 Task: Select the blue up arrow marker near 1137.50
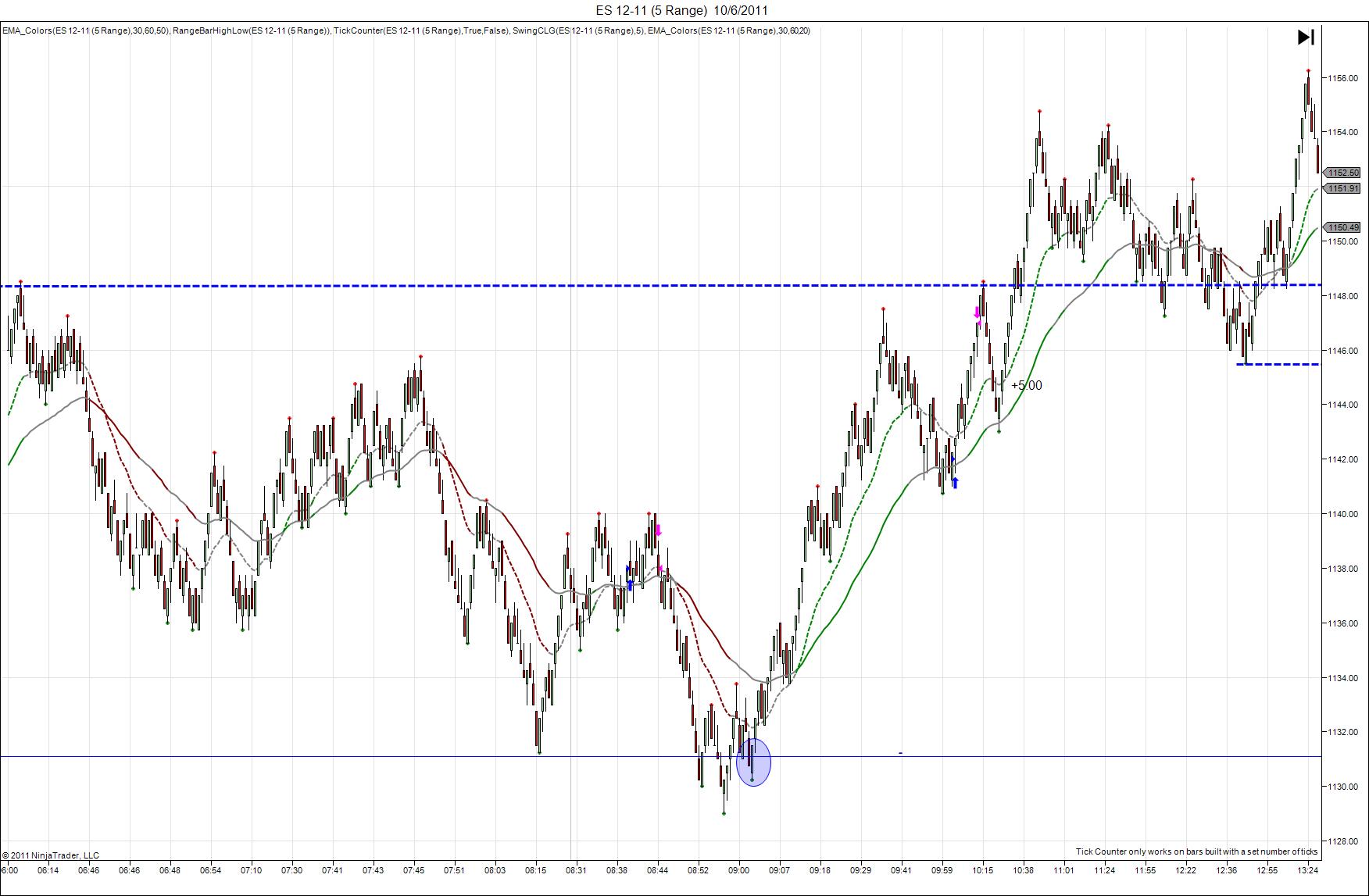point(631,584)
